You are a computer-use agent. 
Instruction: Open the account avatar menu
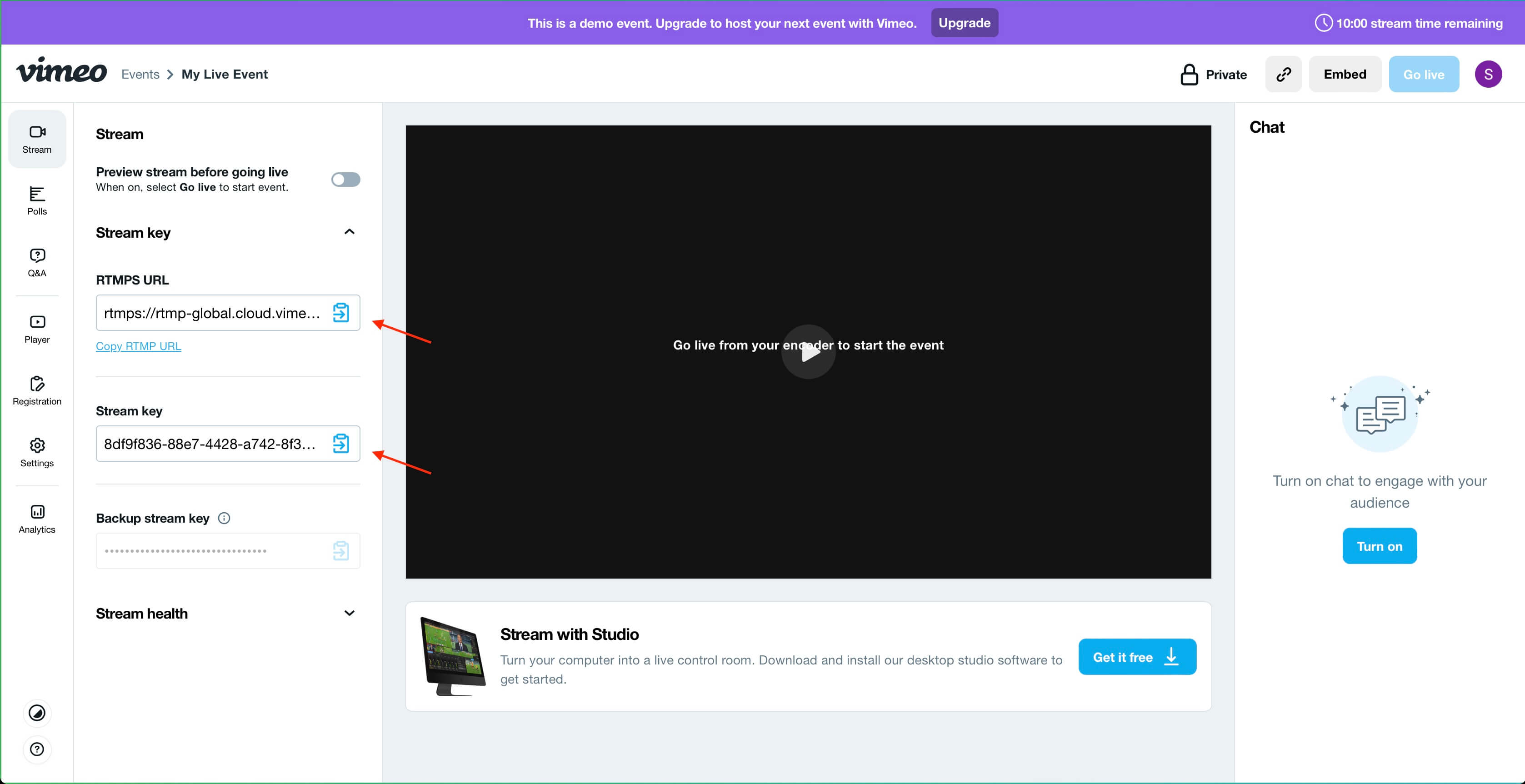tap(1488, 74)
